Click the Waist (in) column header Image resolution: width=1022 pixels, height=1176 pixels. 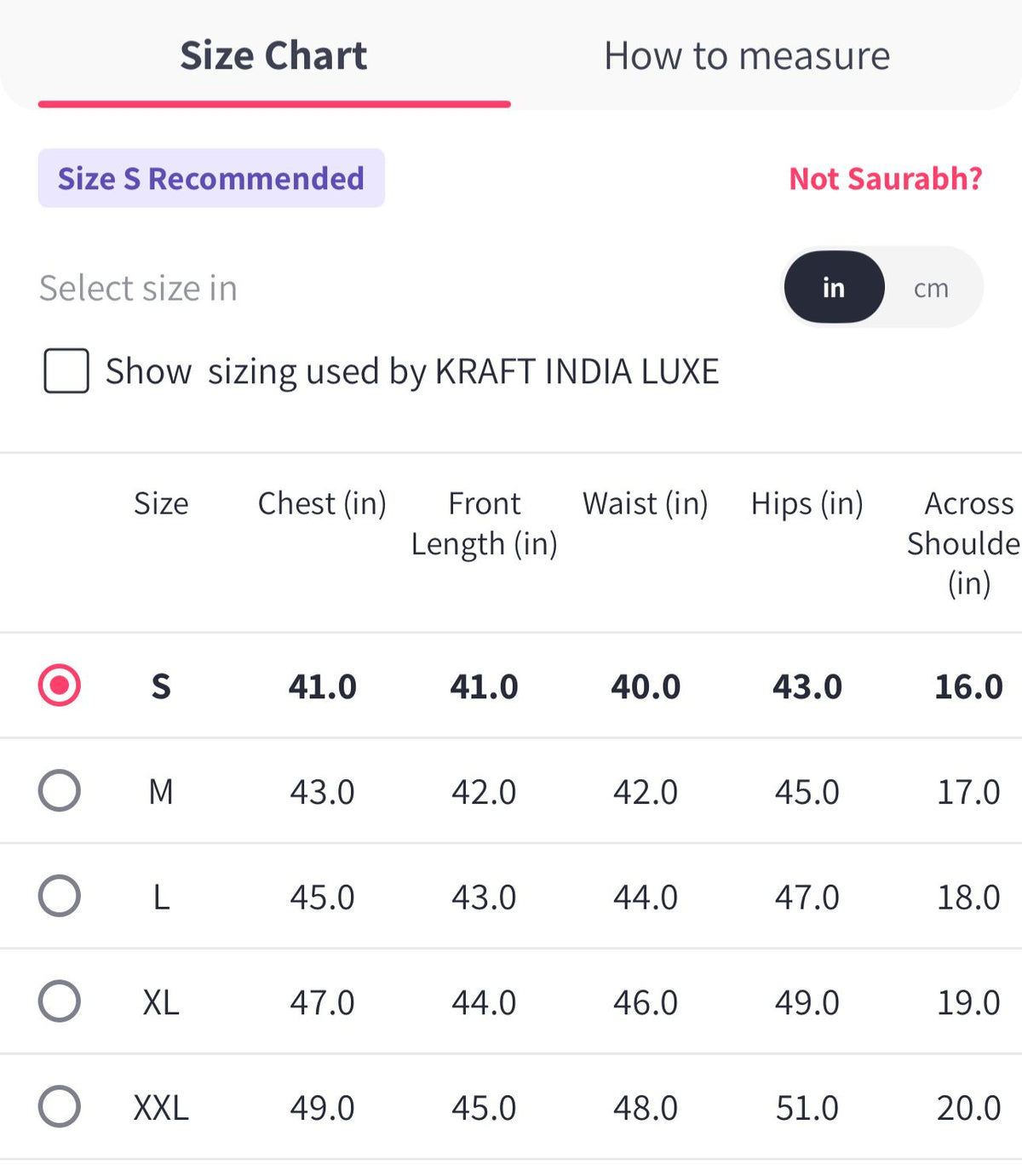coord(646,503)
